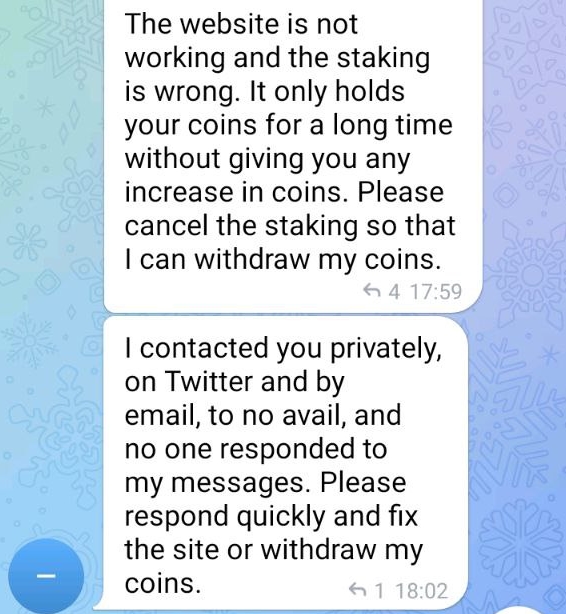Open the sender's blue avatar circle
This screenshot has height=614, width=566.
(x=46, y=576)
